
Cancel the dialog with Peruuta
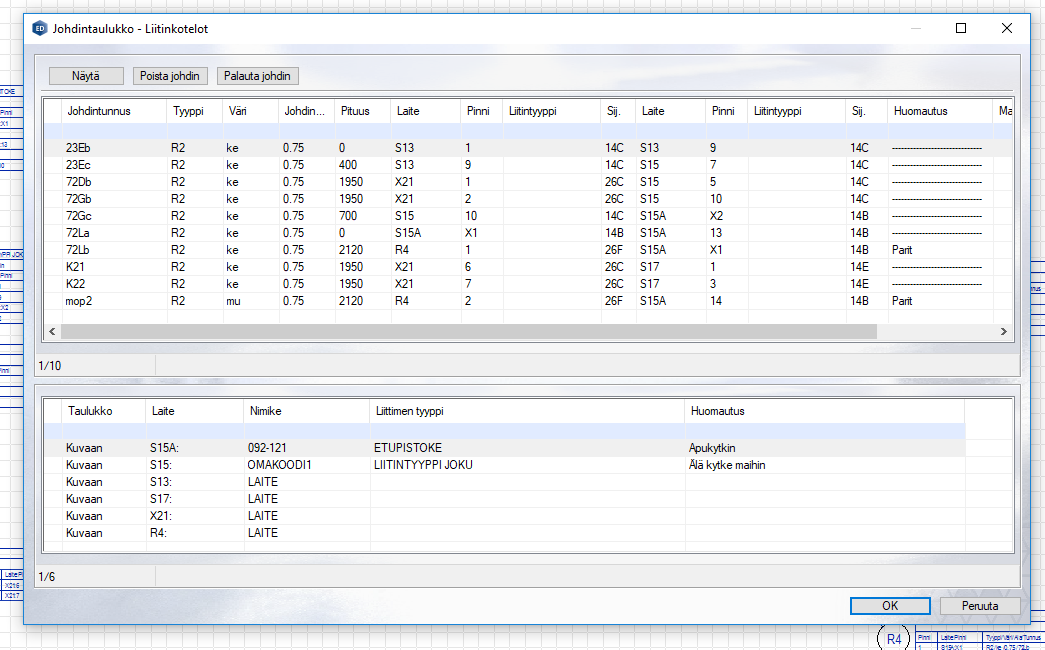[980, 606]
